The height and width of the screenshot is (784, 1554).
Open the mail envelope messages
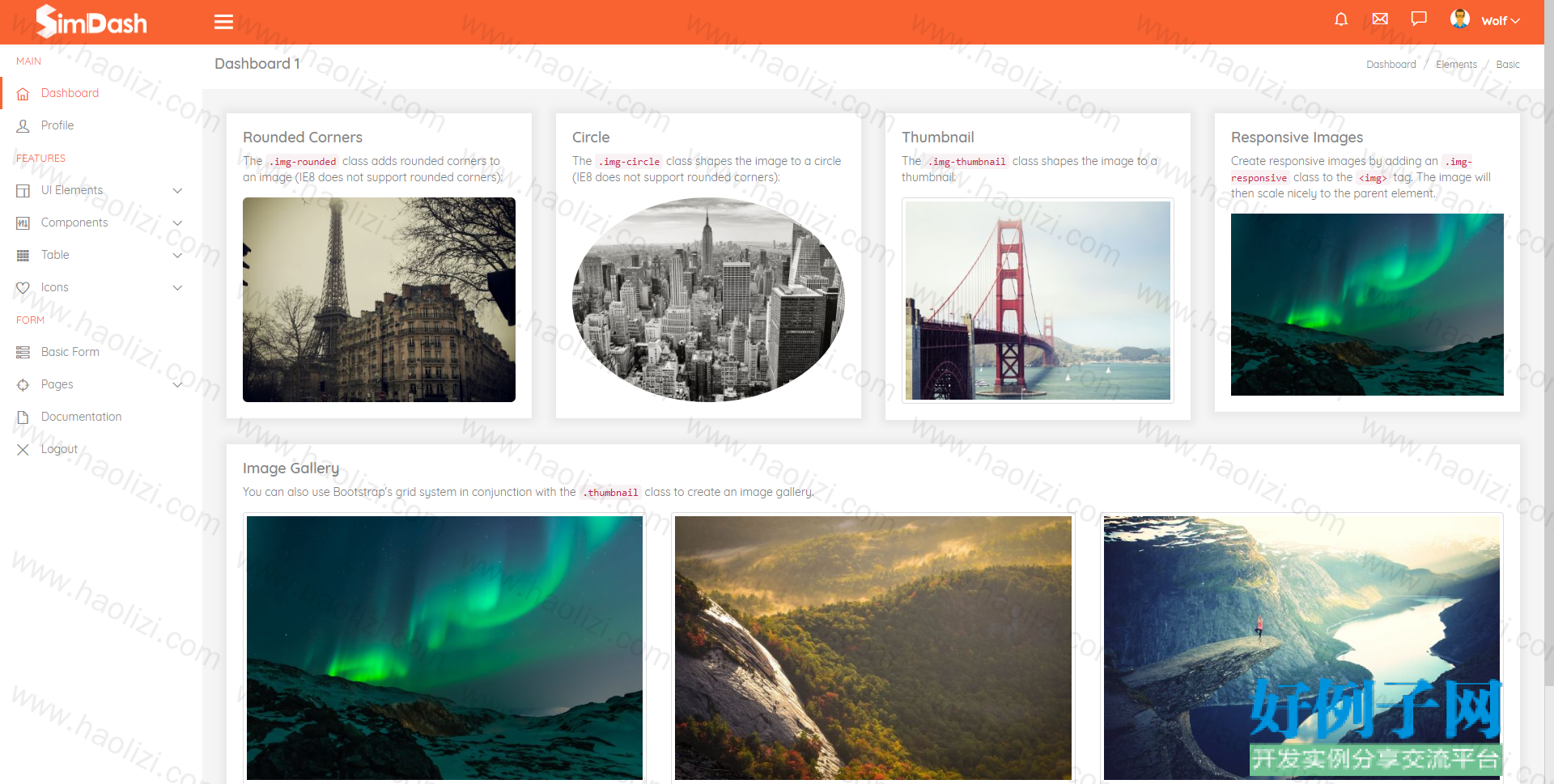coord(1380,19)
